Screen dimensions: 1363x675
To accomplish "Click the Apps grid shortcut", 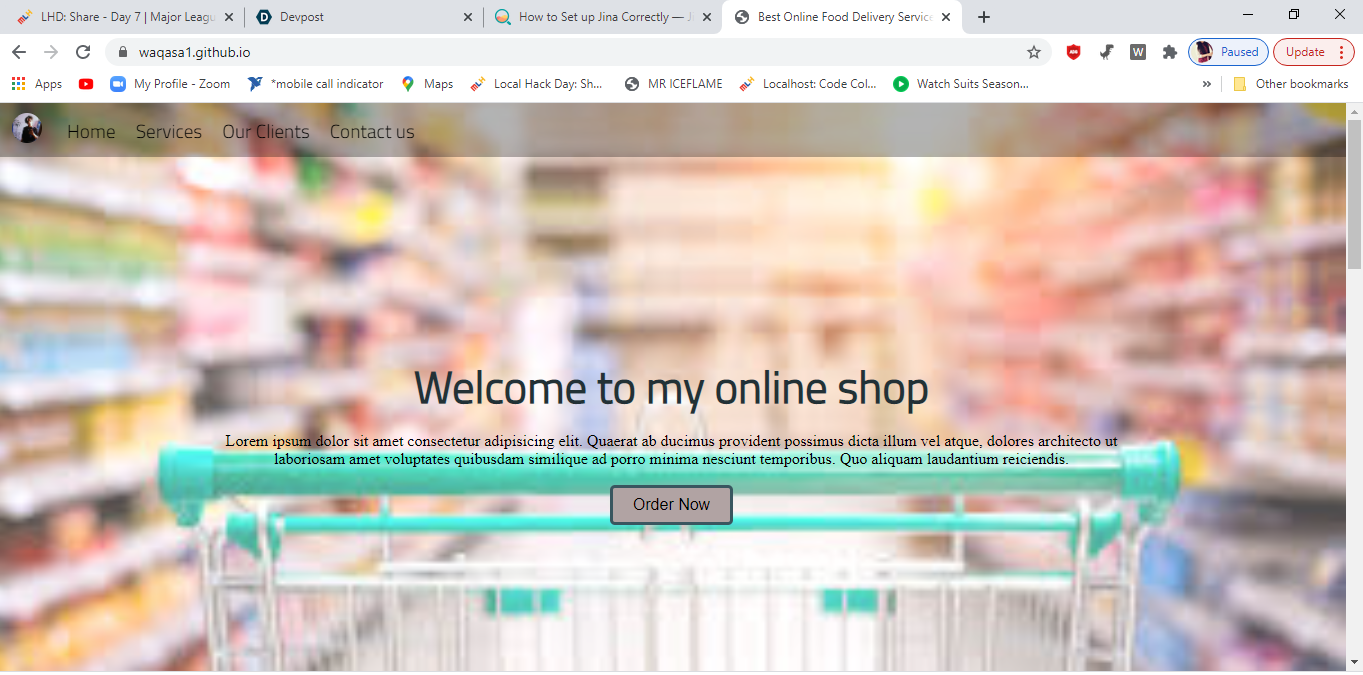I will (37, 84).
